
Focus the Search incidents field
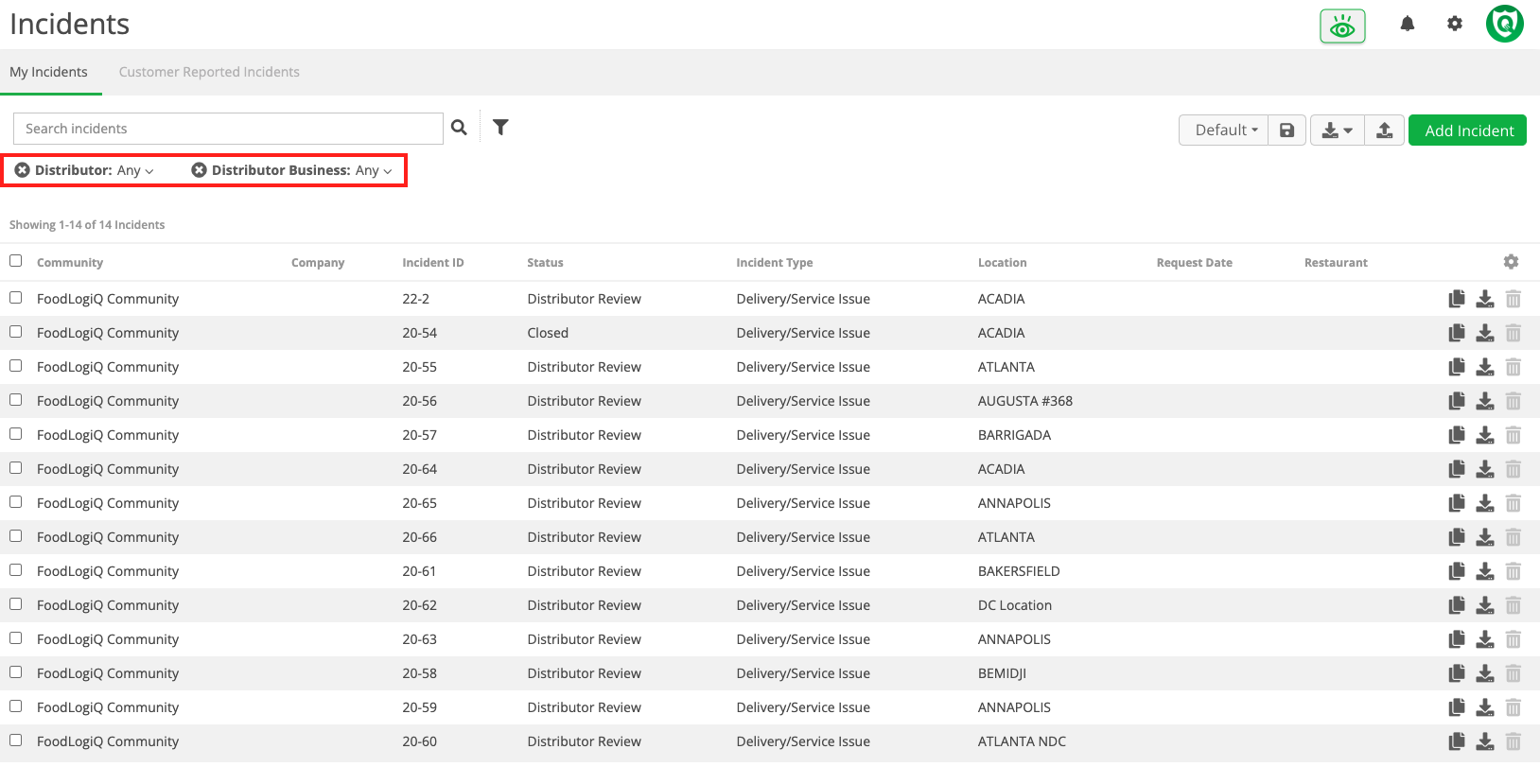point(228,129)
